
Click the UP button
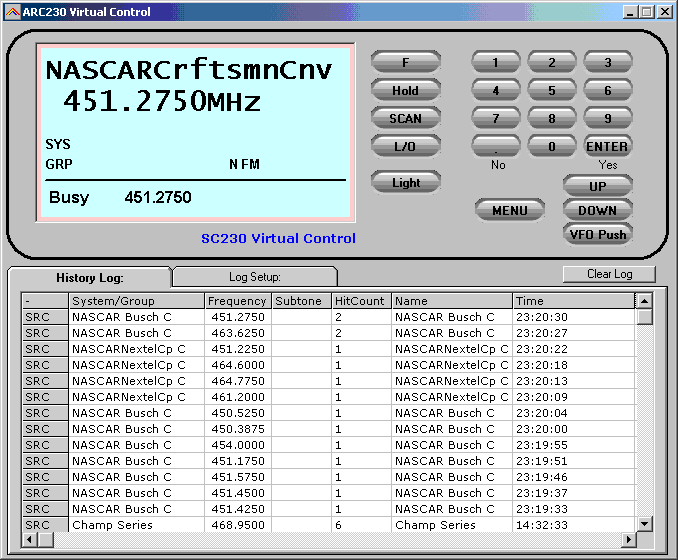598,186
